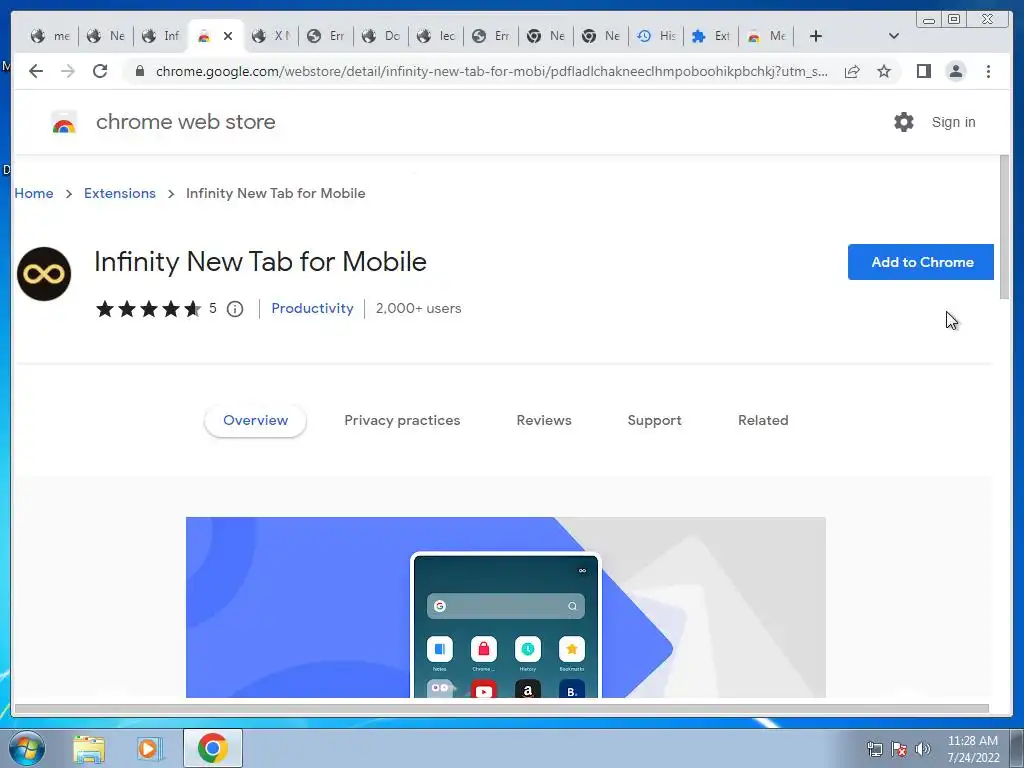Click the vertical page scrollbar
Screen dimensions: 1024x768
1004,227
